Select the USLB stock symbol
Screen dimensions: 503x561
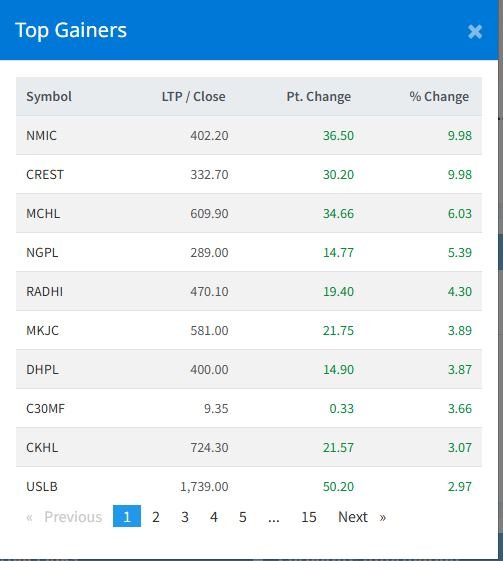(x=42, y=487)
